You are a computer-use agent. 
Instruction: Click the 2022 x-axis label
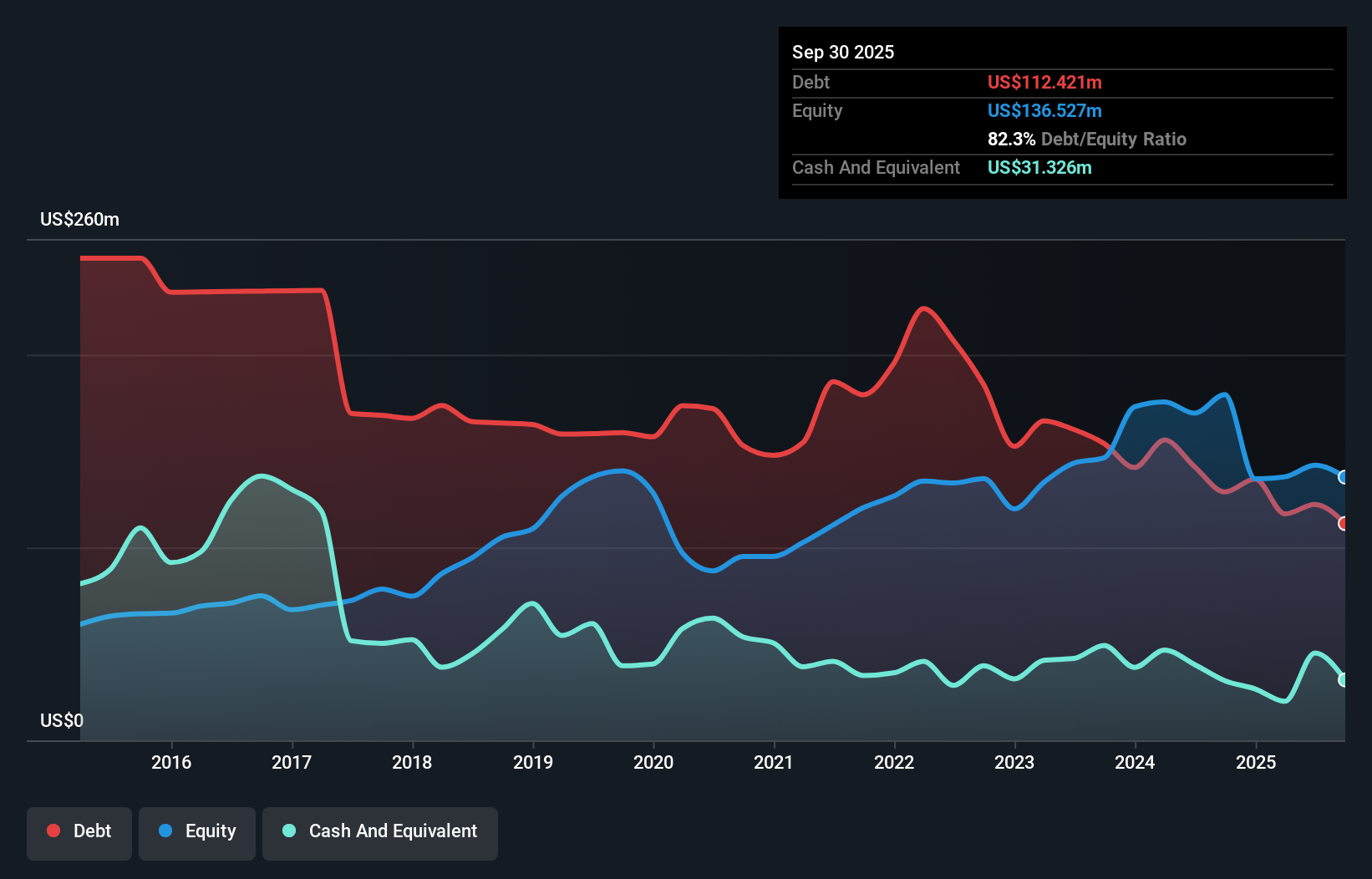pyautogui.click(x=894, y=762)
